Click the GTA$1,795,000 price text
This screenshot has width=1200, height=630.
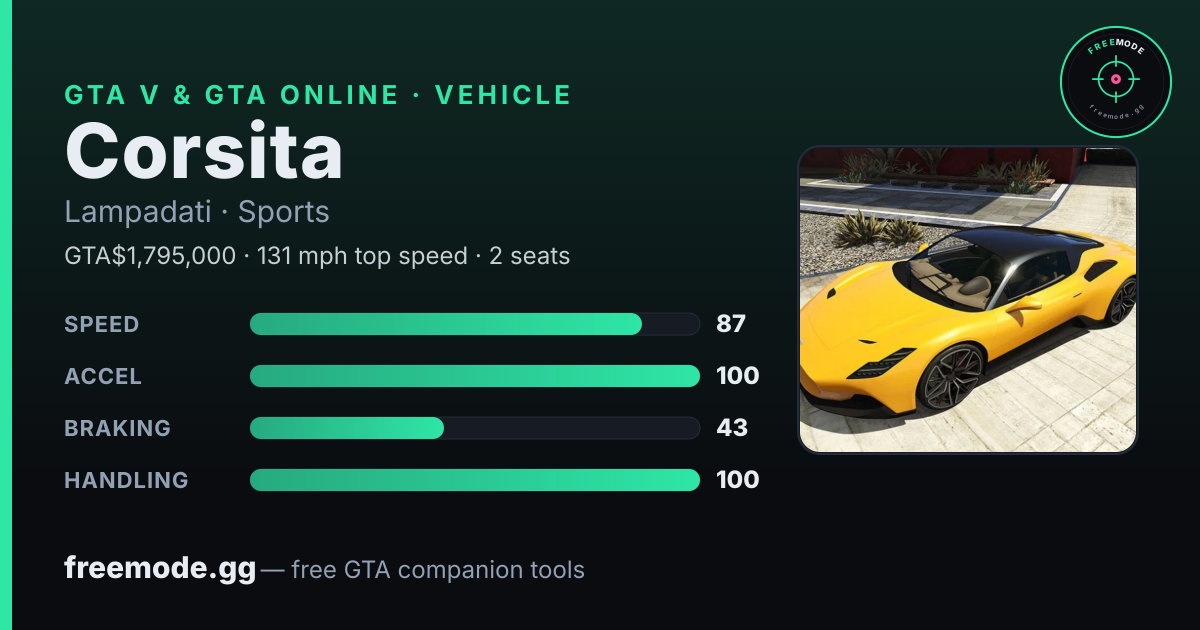click(x=150, y=256)
